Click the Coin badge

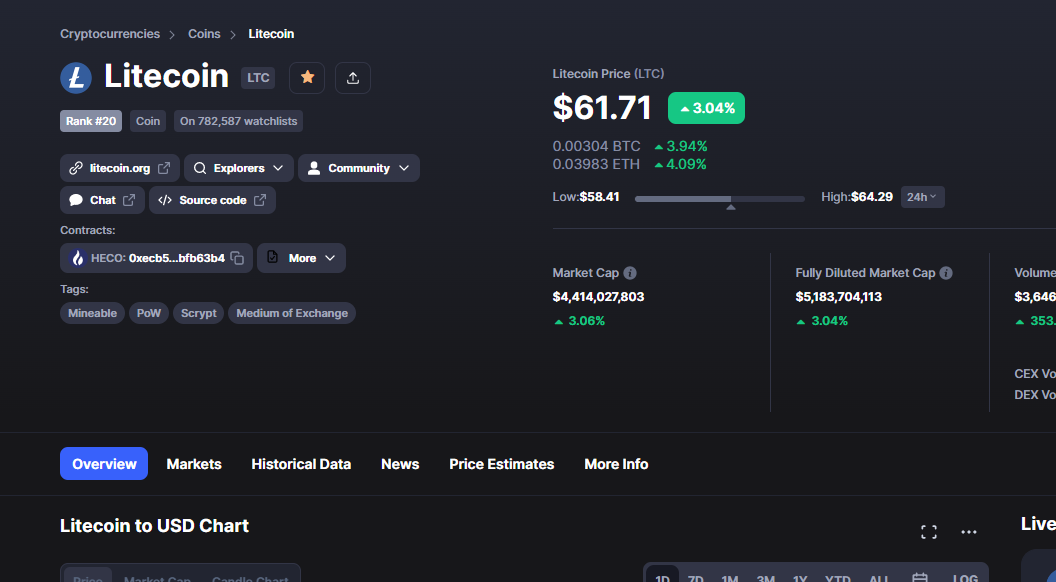[x=148, y=121]
